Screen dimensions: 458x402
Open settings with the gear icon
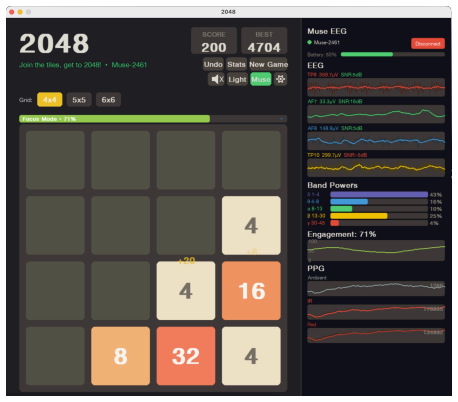pos(280,79)
